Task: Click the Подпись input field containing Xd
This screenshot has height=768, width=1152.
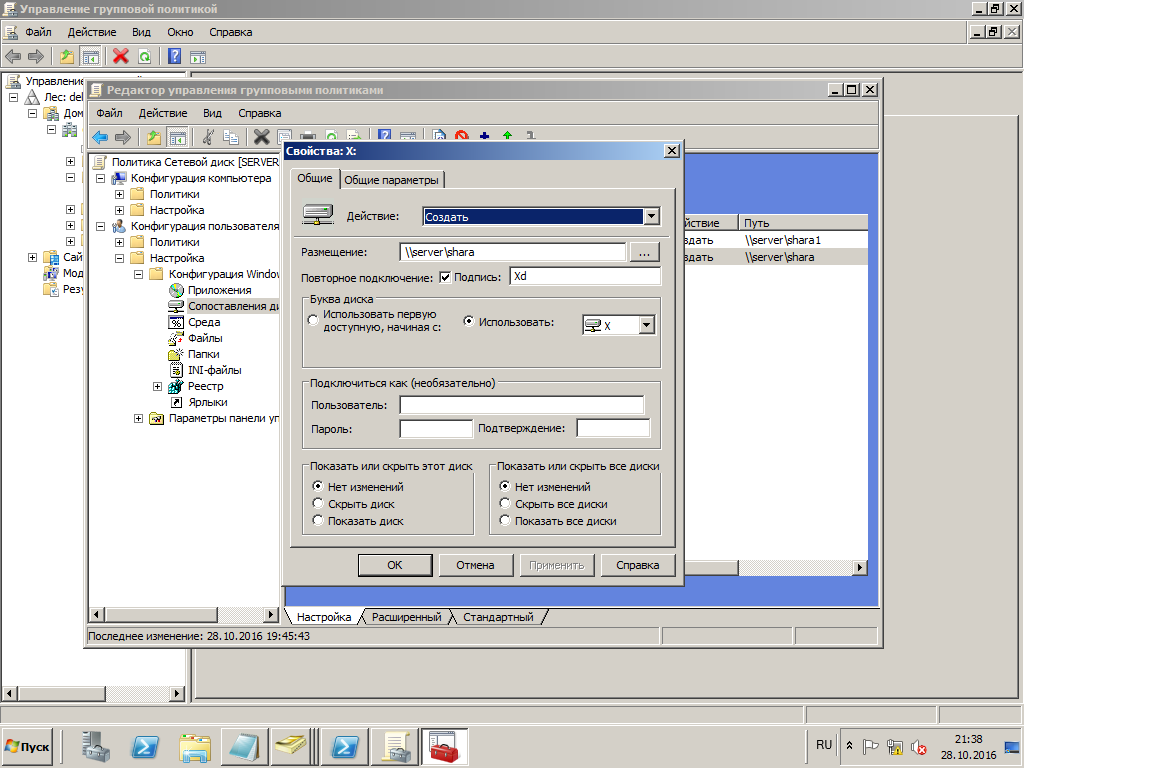Action: tap(585, 276)
